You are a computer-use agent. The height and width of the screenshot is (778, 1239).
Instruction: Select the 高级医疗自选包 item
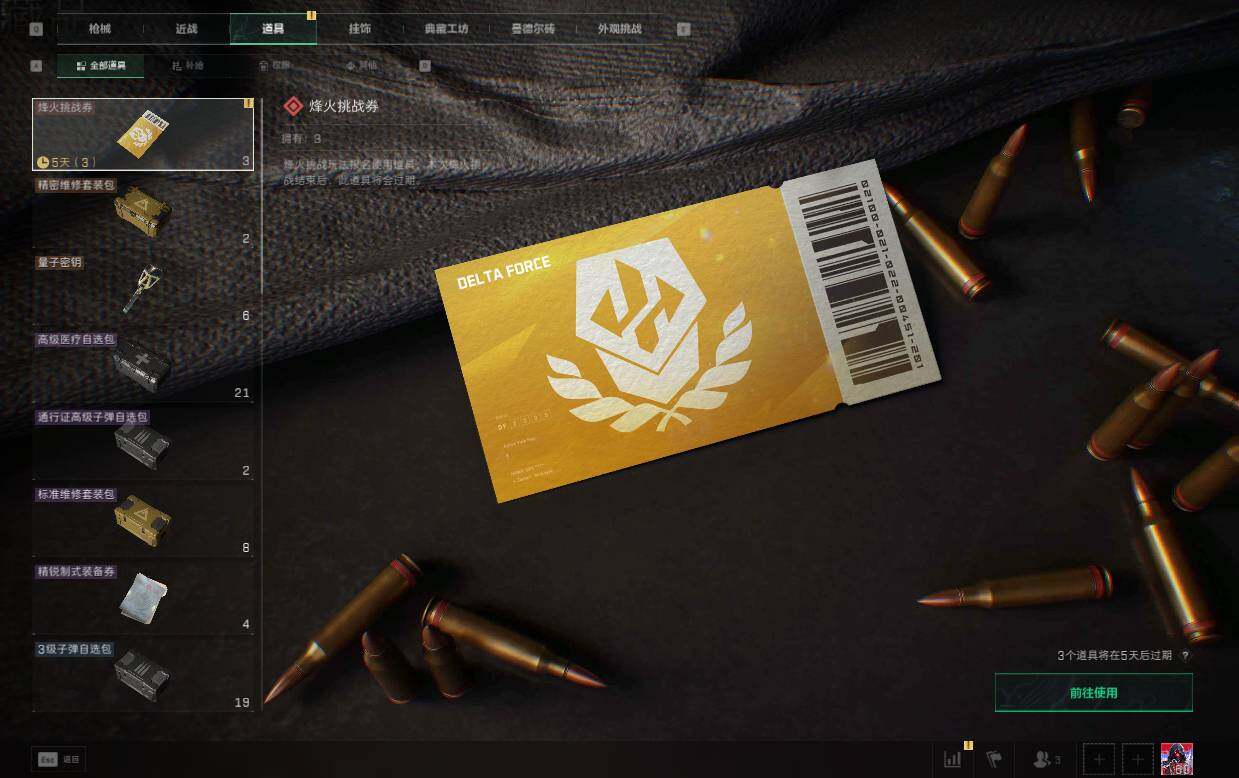click(x=143, y=366)
